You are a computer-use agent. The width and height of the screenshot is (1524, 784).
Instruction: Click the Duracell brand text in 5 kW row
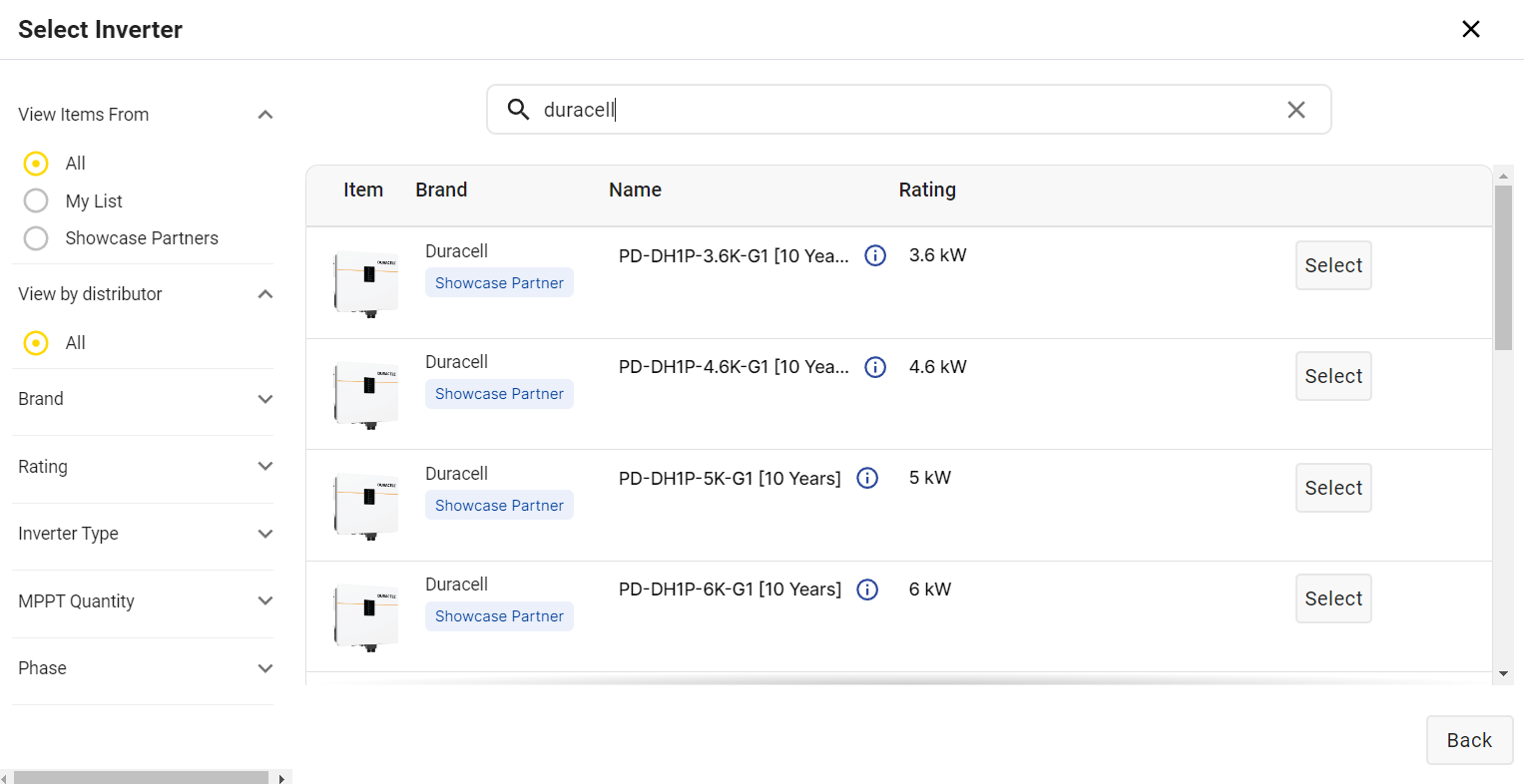(x=456, y=474)
